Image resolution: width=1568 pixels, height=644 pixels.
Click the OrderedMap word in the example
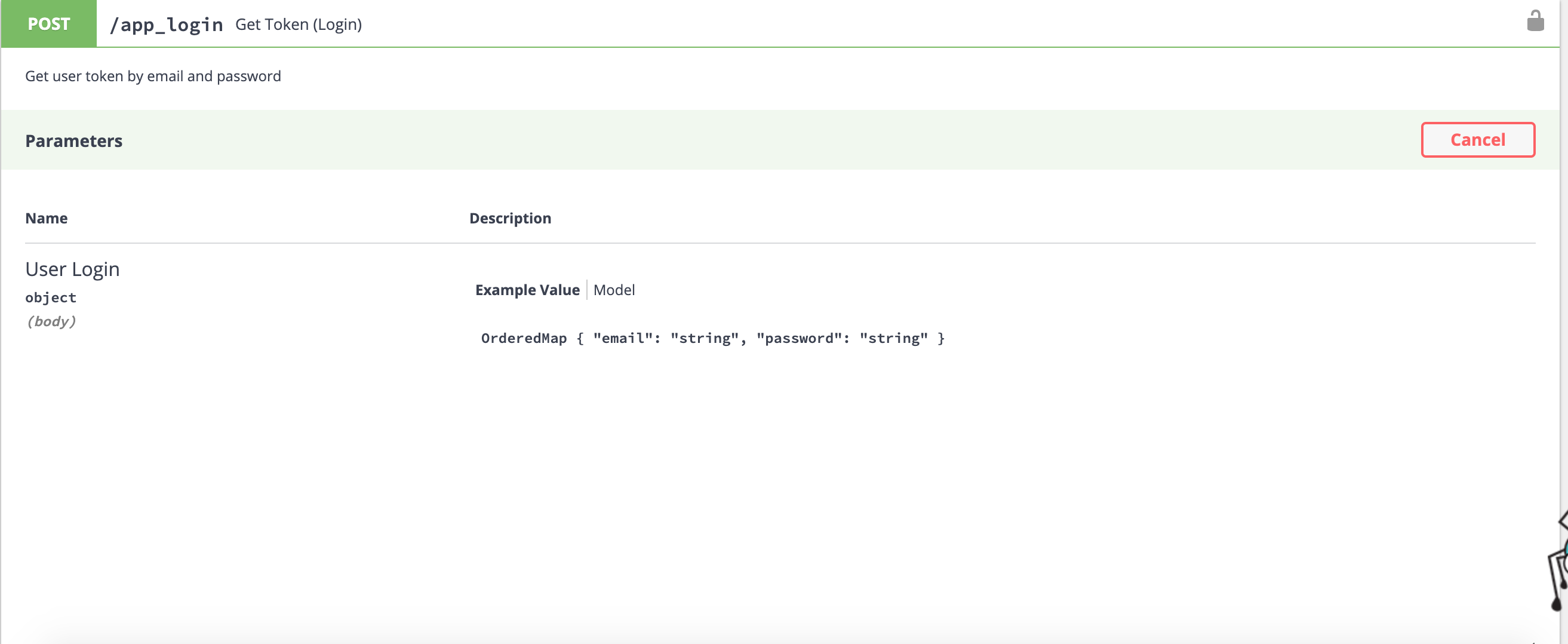[x=524, y=338]
